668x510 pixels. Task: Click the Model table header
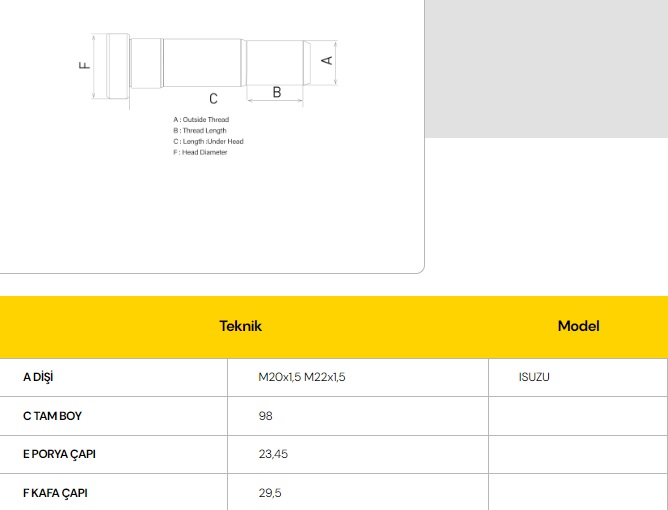click(x=578, y=326)
